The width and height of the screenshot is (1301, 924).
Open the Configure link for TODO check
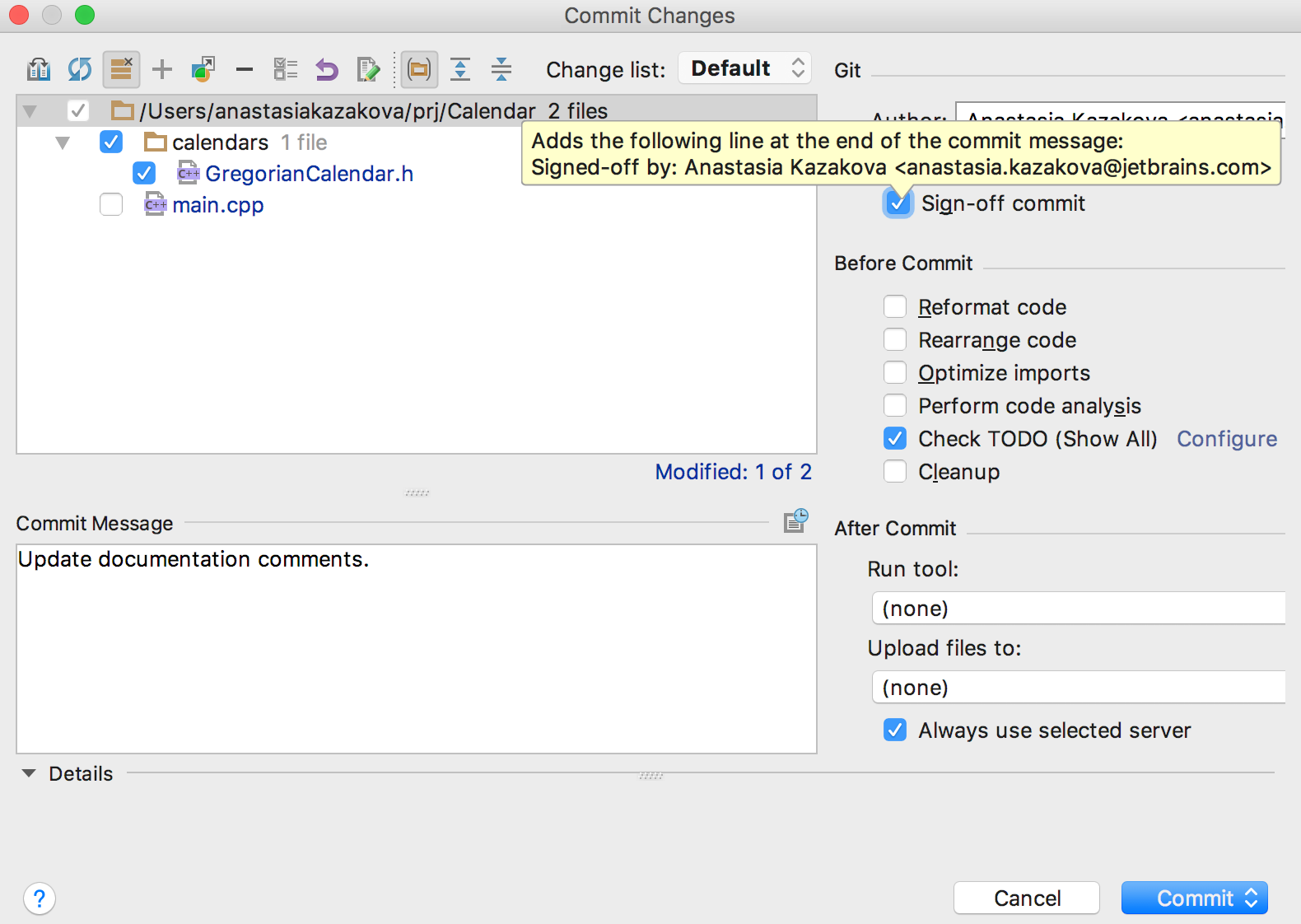click(x=1227, y=439)
